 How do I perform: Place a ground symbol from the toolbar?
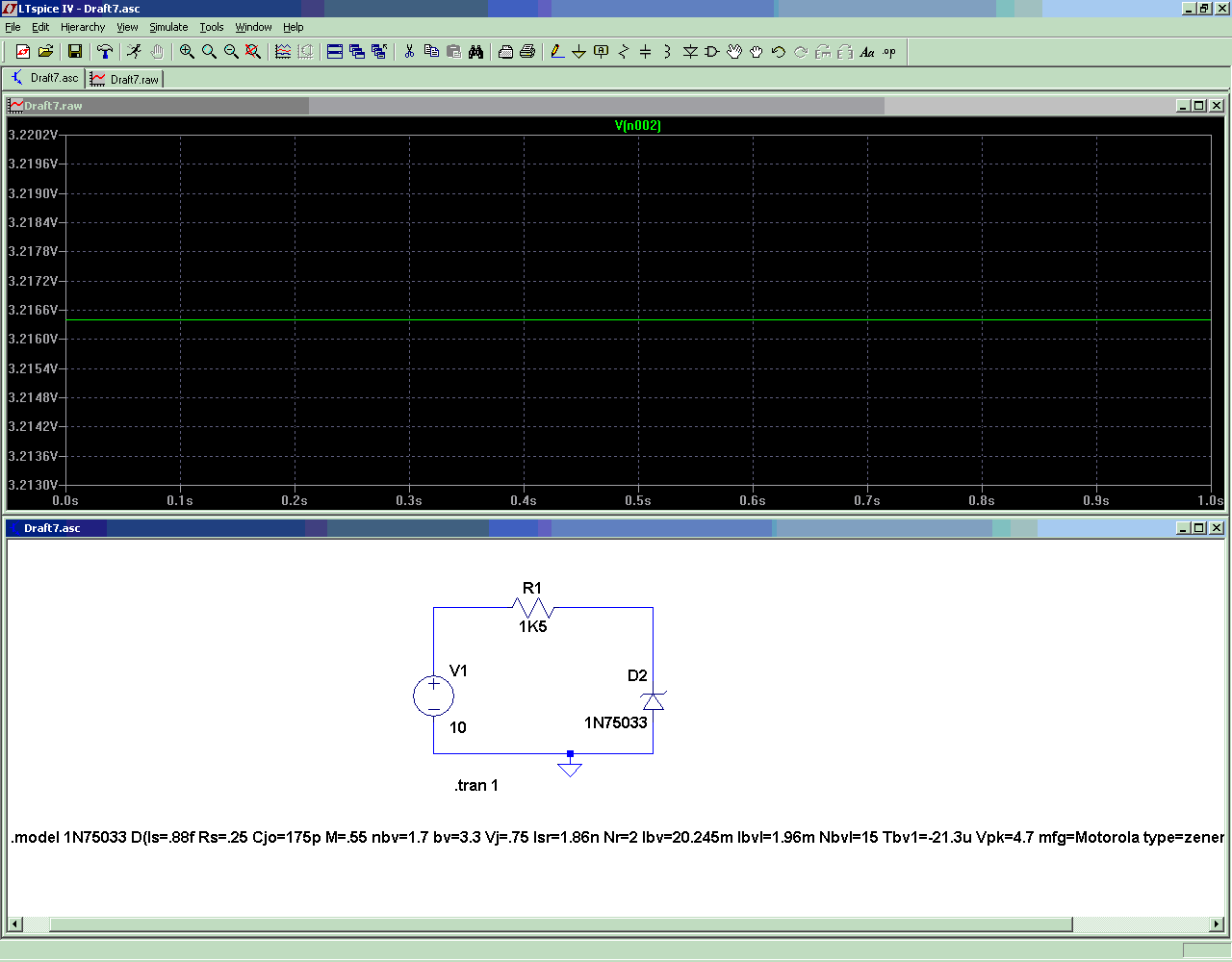[578, 52]
